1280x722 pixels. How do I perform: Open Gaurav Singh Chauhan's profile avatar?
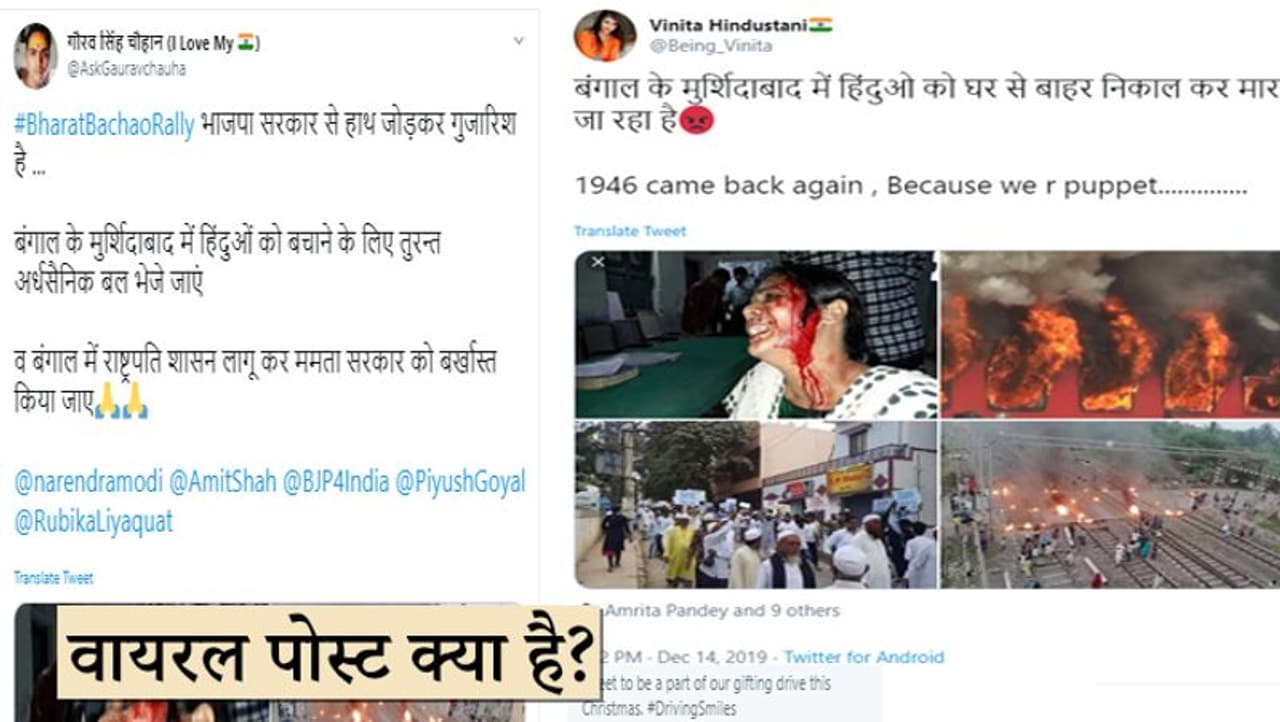coord(36,54)
